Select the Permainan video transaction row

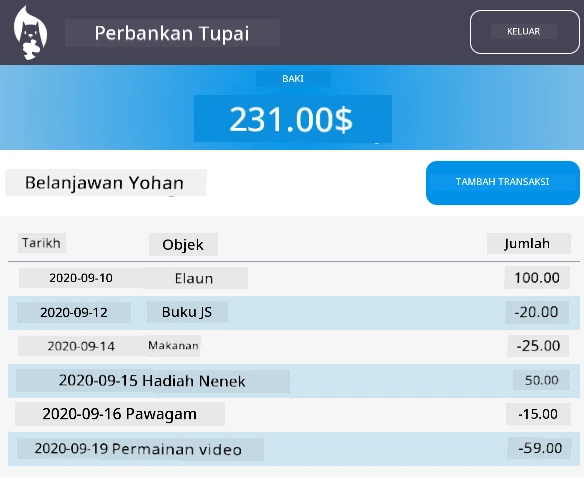pos(293,449)
